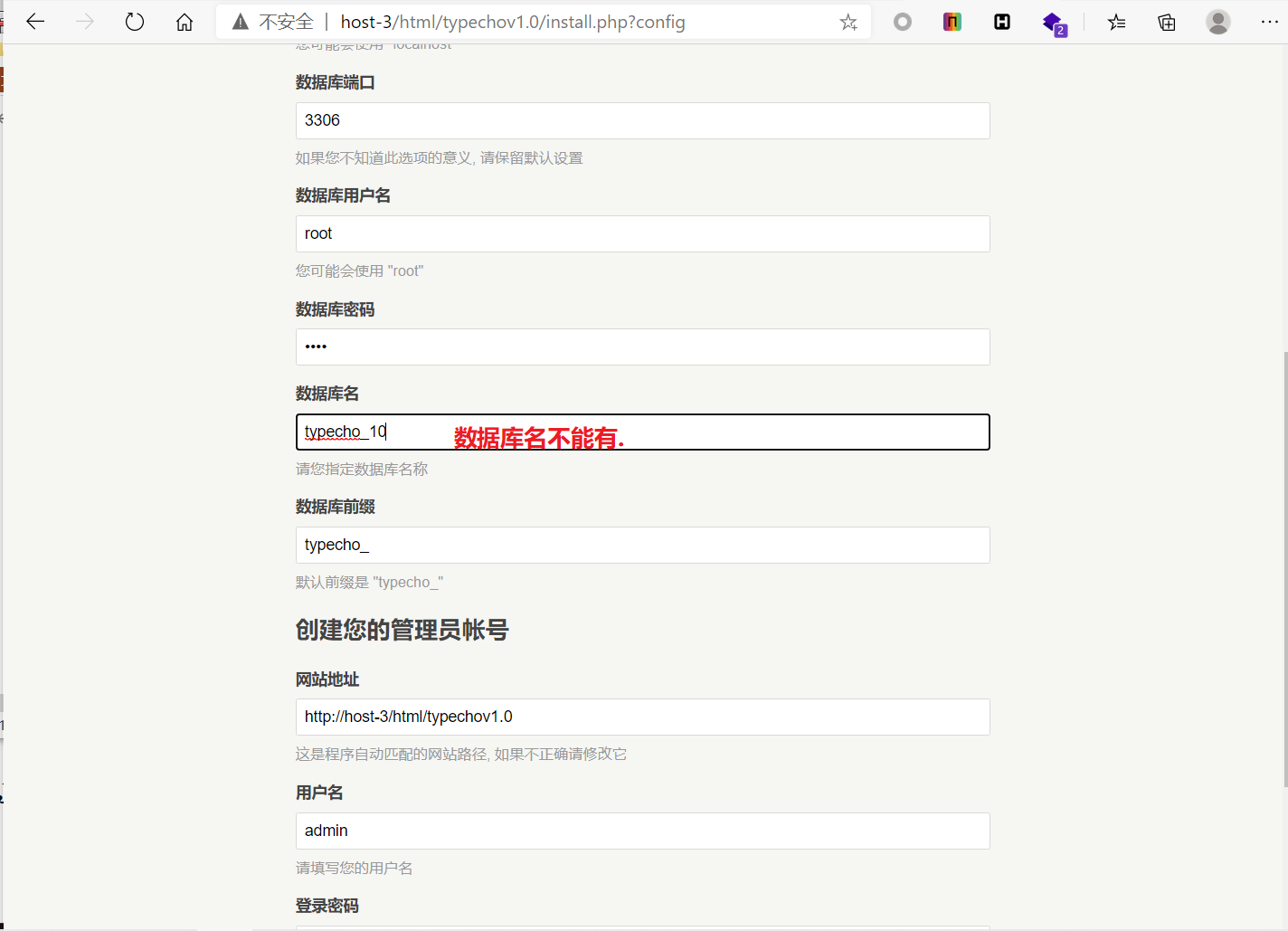This screenshot has width=1288, height=931.
Task: Open the Collections panel
Action: coord(1166,21)
